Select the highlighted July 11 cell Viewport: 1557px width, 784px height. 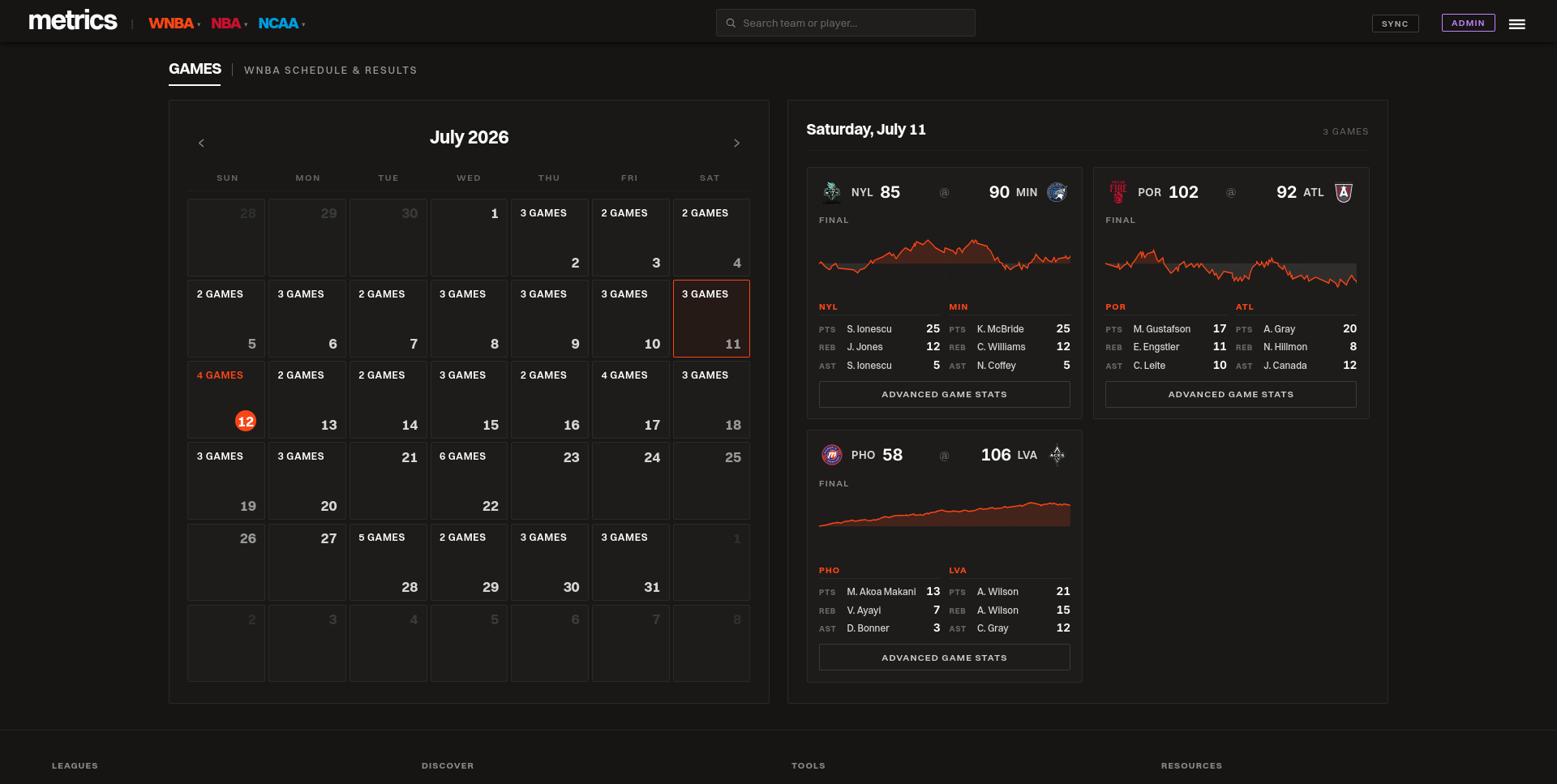[711, 319]
